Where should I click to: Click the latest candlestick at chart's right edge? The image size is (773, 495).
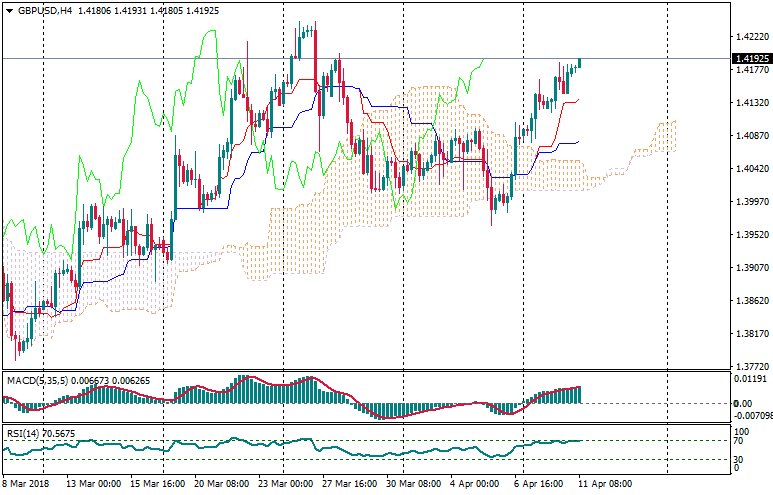click(x=580, y=62)
